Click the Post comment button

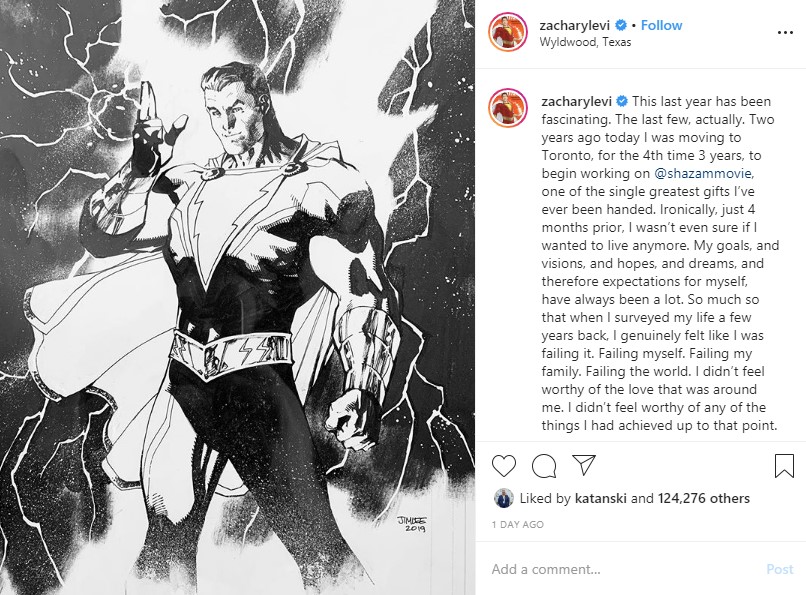pos(780,569)
